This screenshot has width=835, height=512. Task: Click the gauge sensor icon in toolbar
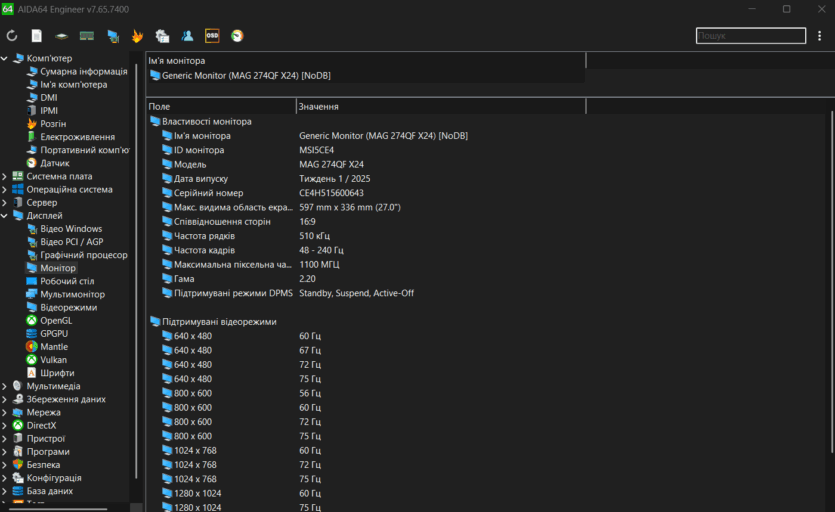point(237,36)
